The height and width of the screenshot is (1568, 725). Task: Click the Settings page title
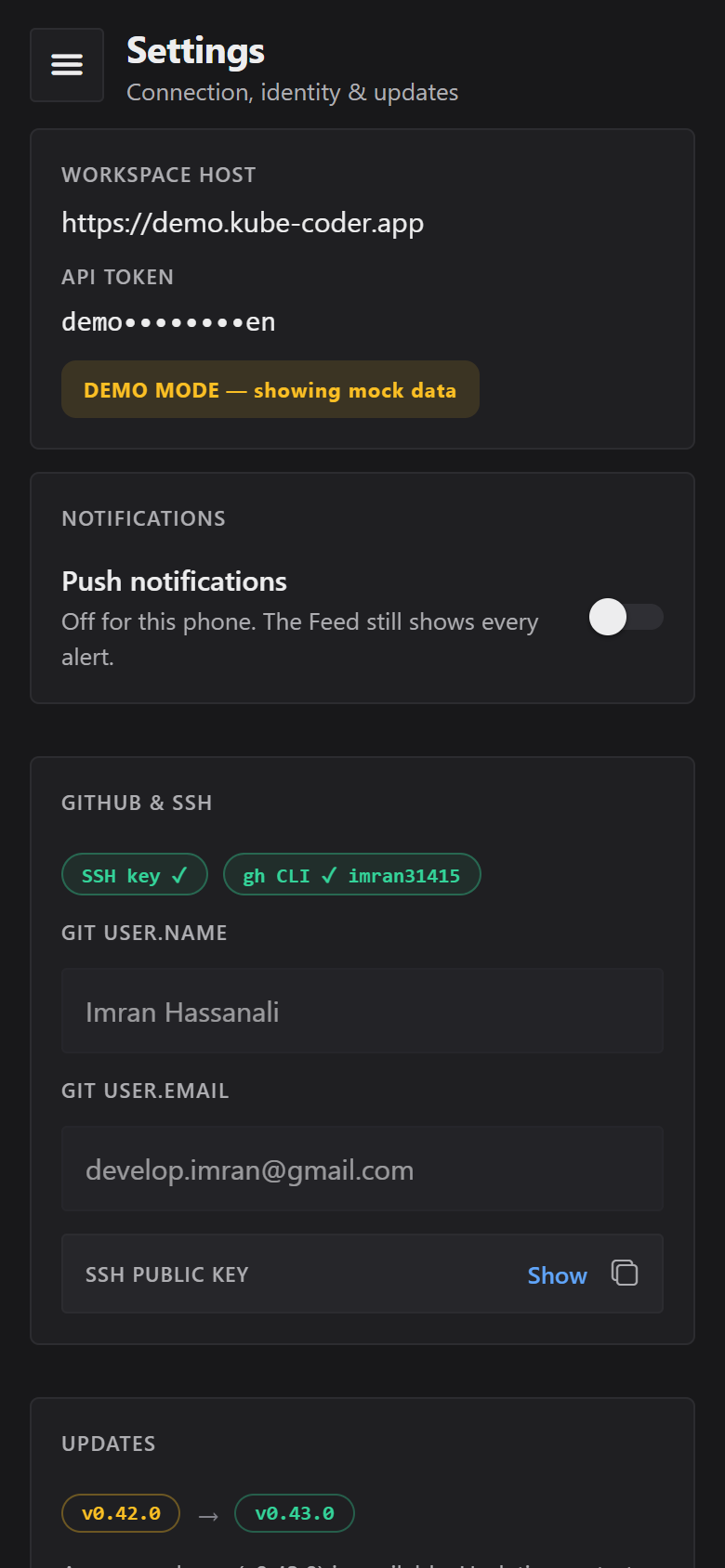click(x=195, y=51)
